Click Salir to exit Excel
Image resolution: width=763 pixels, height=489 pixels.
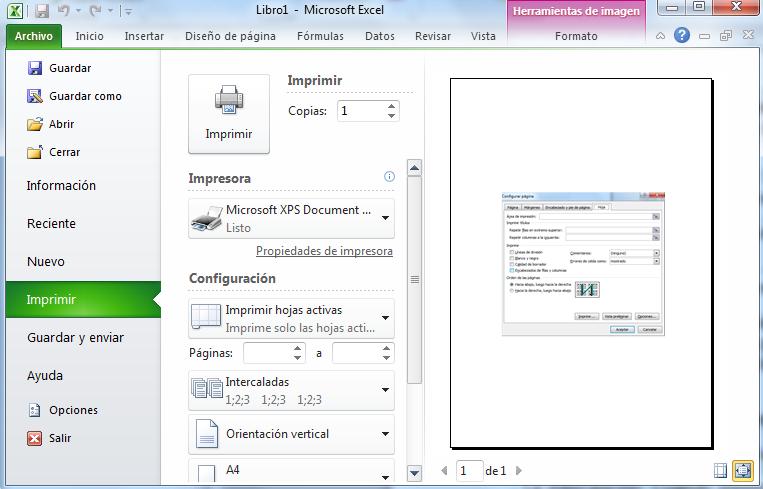tap(49, 438)
